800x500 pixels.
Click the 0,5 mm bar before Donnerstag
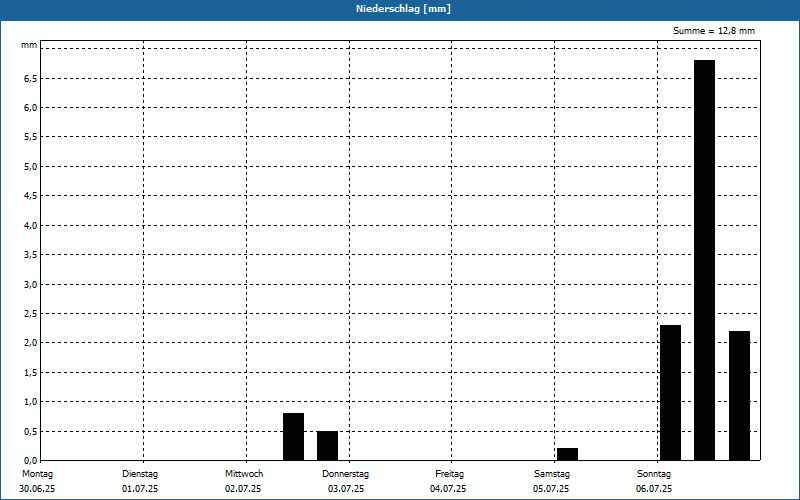click(327, 446)
